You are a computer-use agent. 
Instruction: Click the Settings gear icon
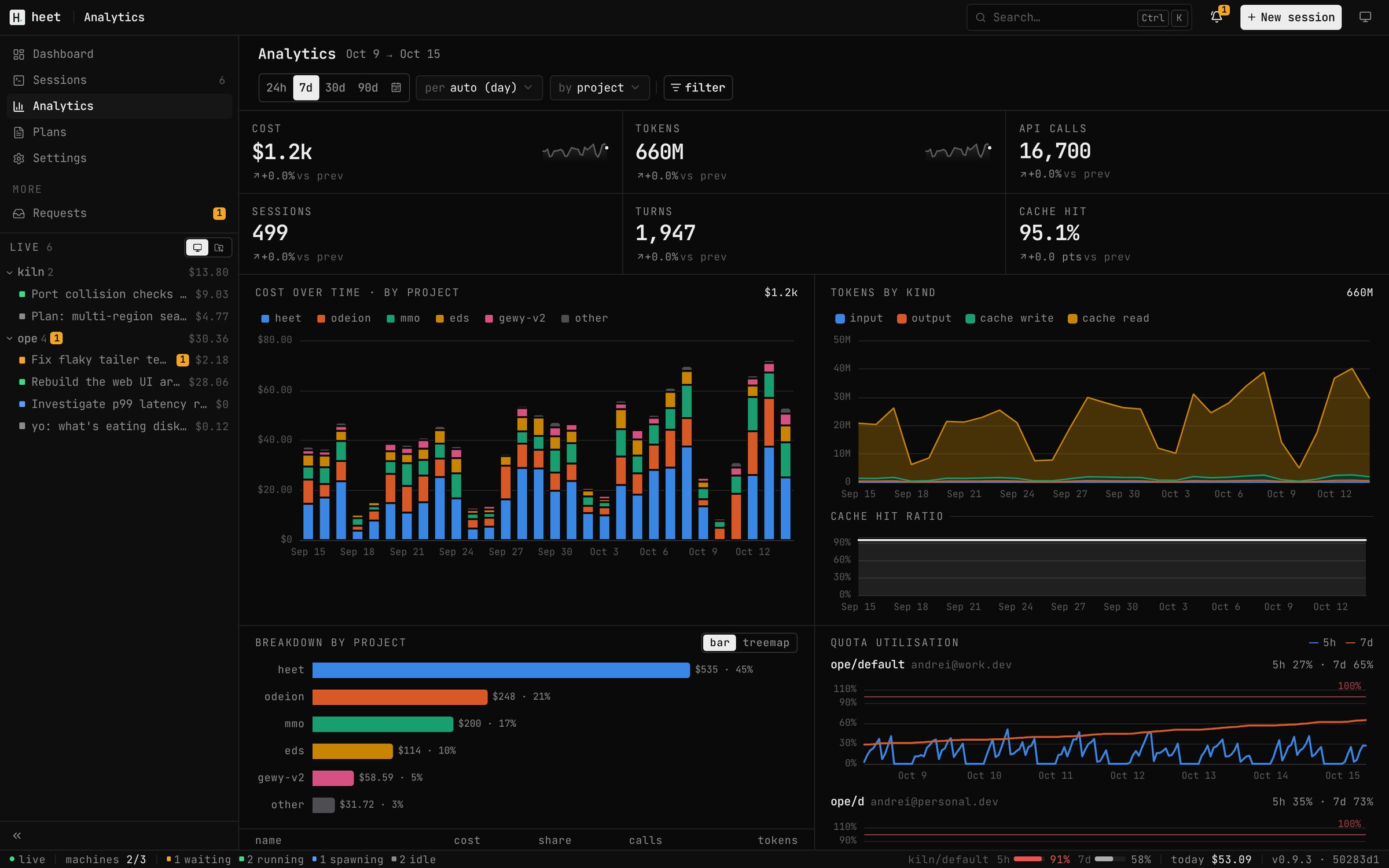click(x=19, y=159)
